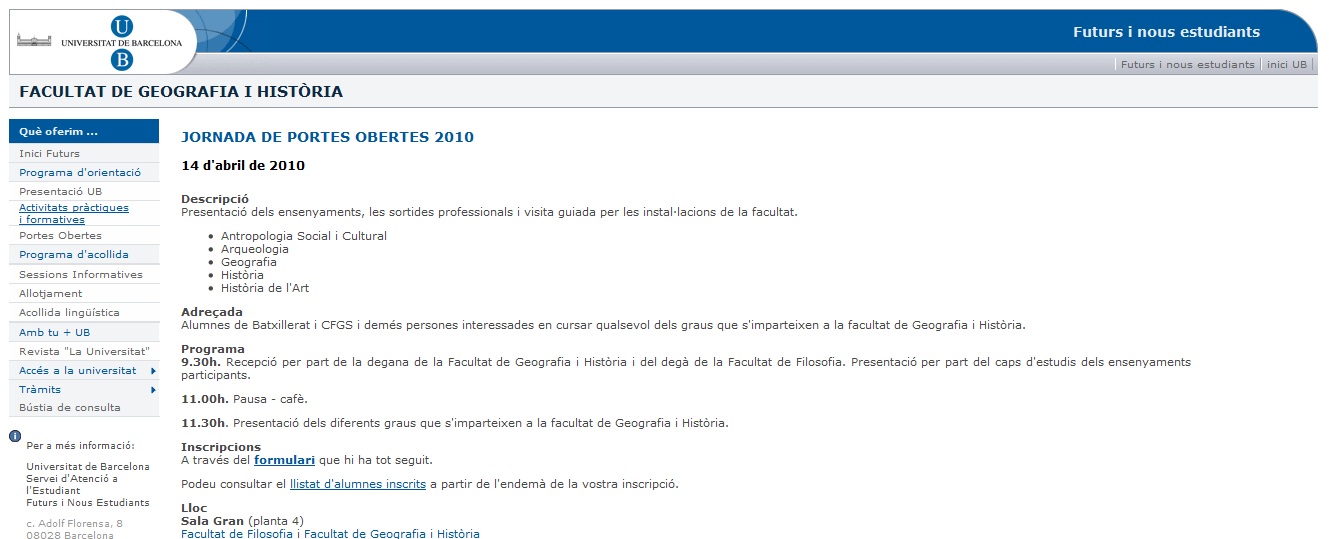Click c. Adolf Florensa, 8 address
This screenshot has height=539, width=1329.
click(x=75, y=523)
